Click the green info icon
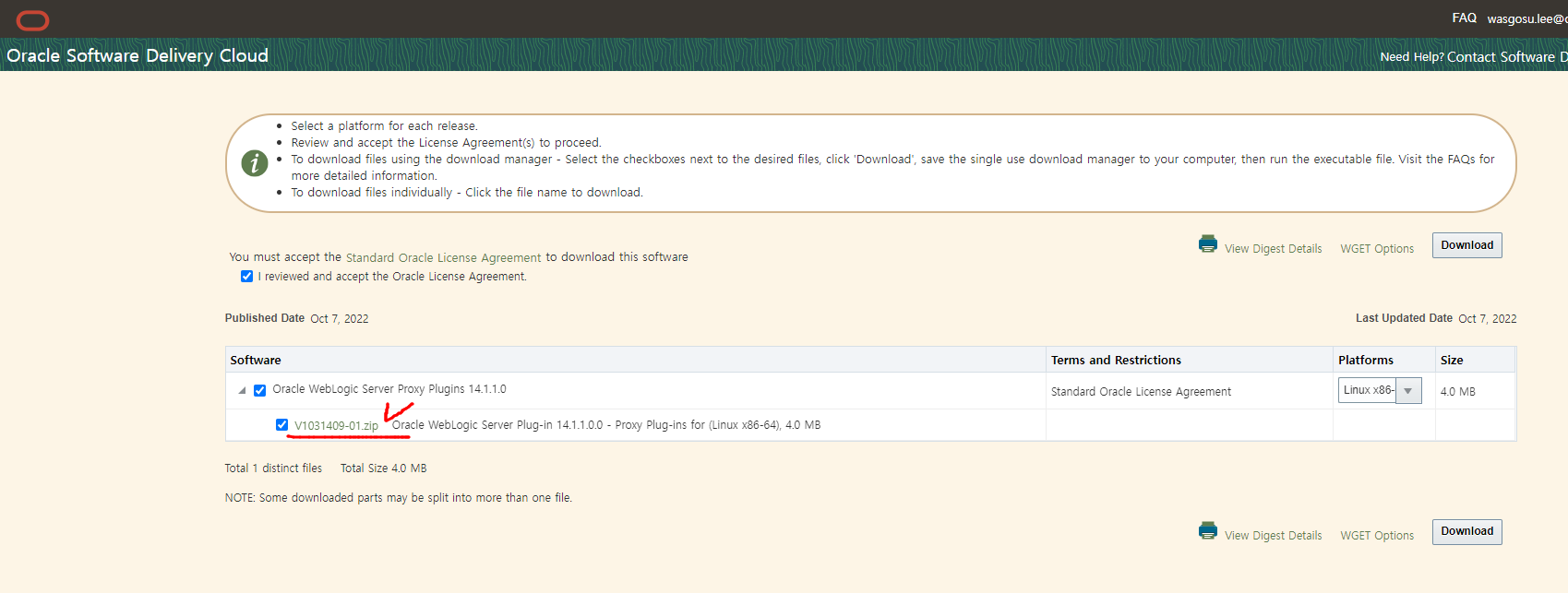1568x593 pixels. [x=255, y=163]
